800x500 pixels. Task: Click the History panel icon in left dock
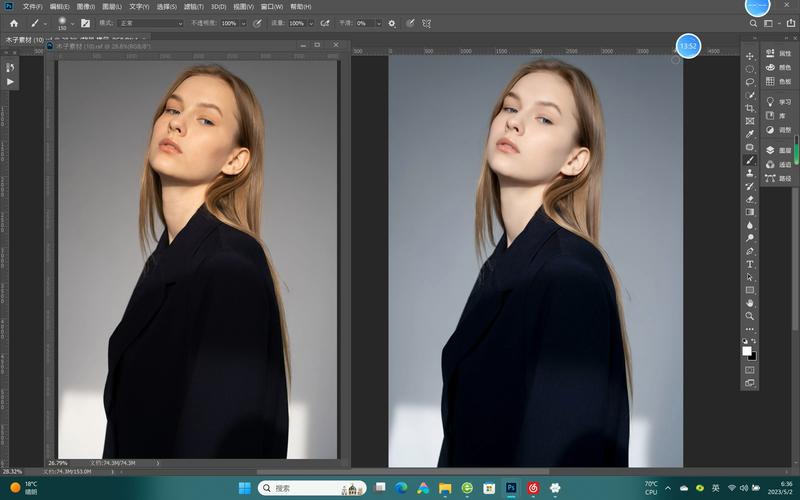[x=10, y=67]
